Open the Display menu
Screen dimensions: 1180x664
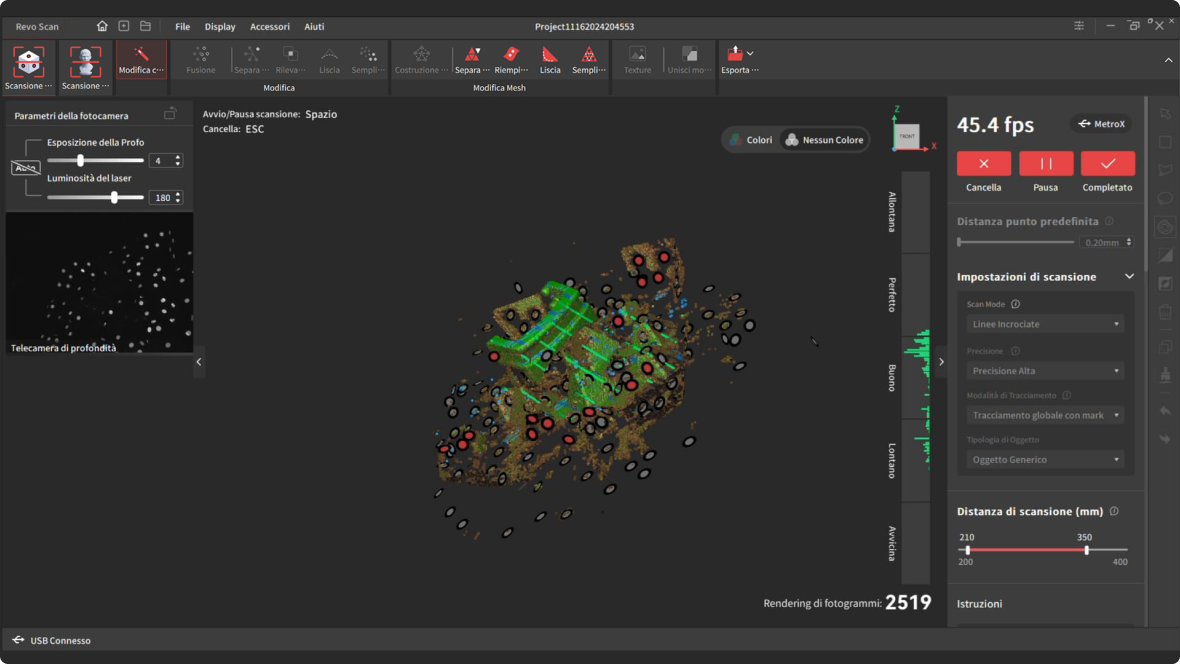pyautogui.click(x=220, y=27)
